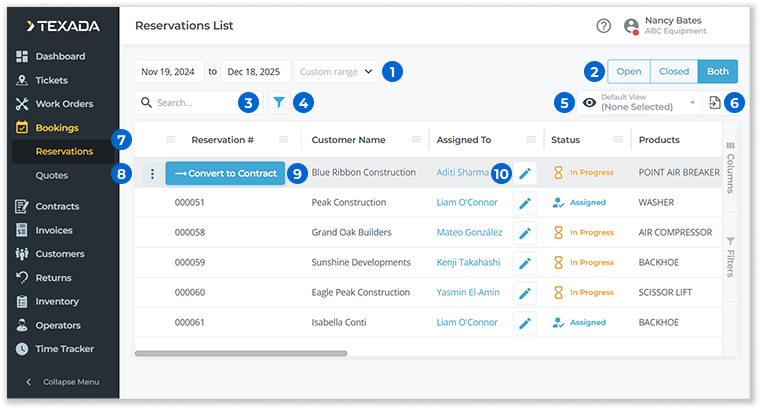Click the Convert to Contract button
This screenshot has height=410, width=761.
pyautogui.click(x=225, y=173)
